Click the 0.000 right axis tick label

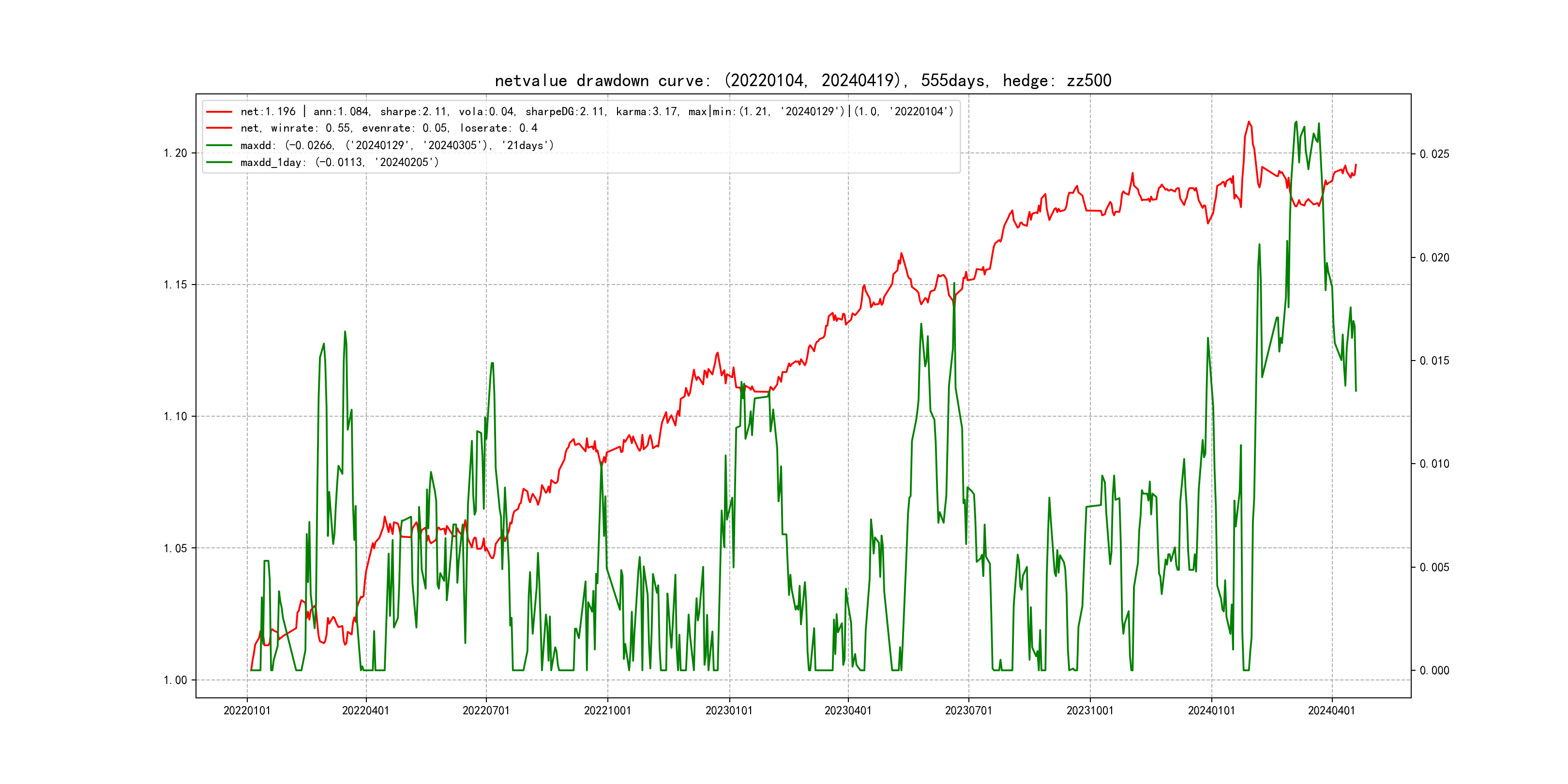[x=1434, y=671]
